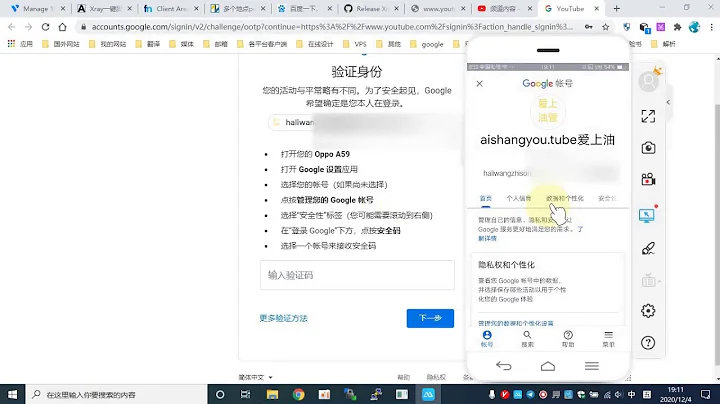Open the saved passwords key icon
The width and height of the screenshot is (720, 404).
(589, 27)
